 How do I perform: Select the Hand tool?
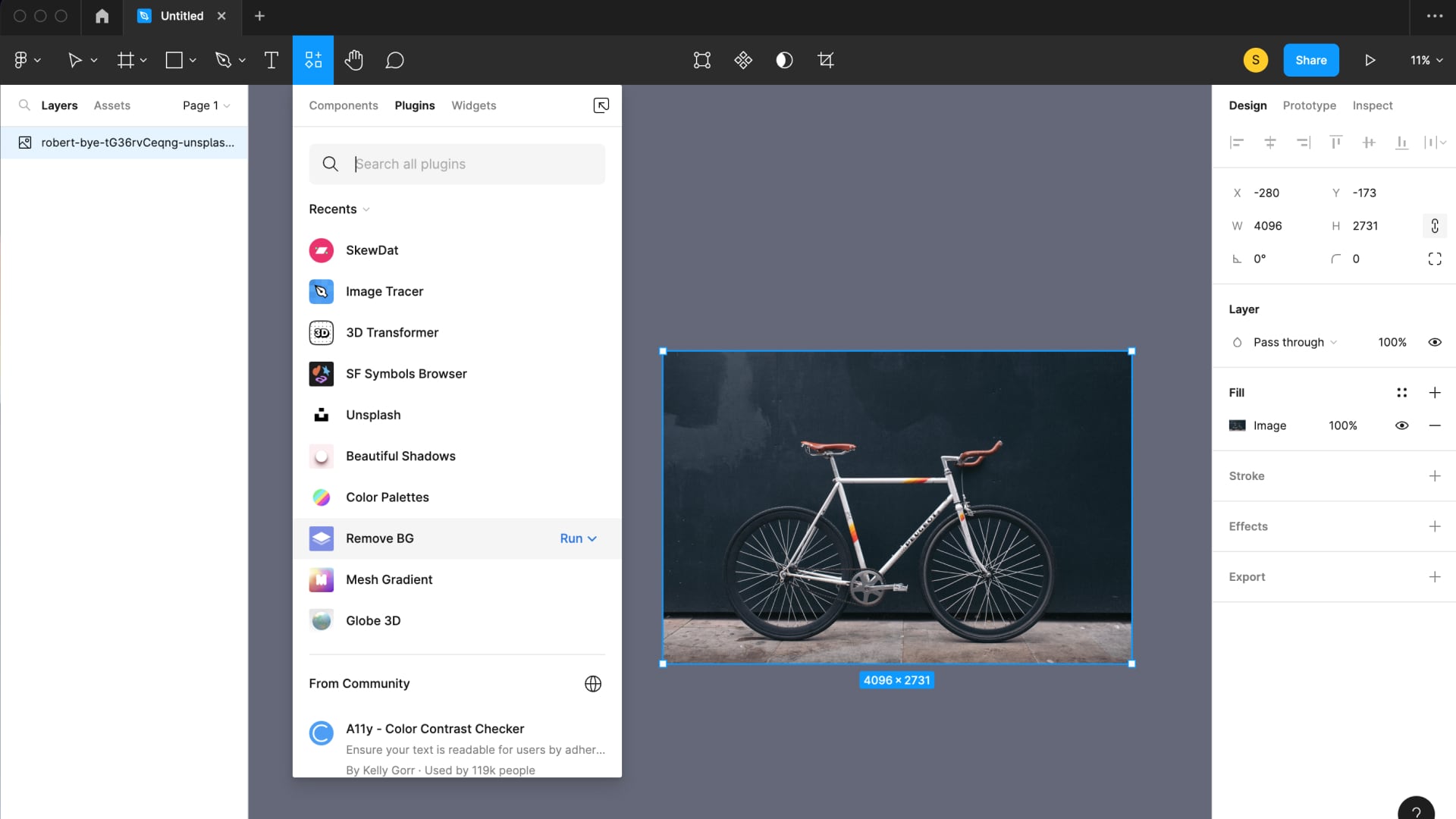[x=353, y=60]
